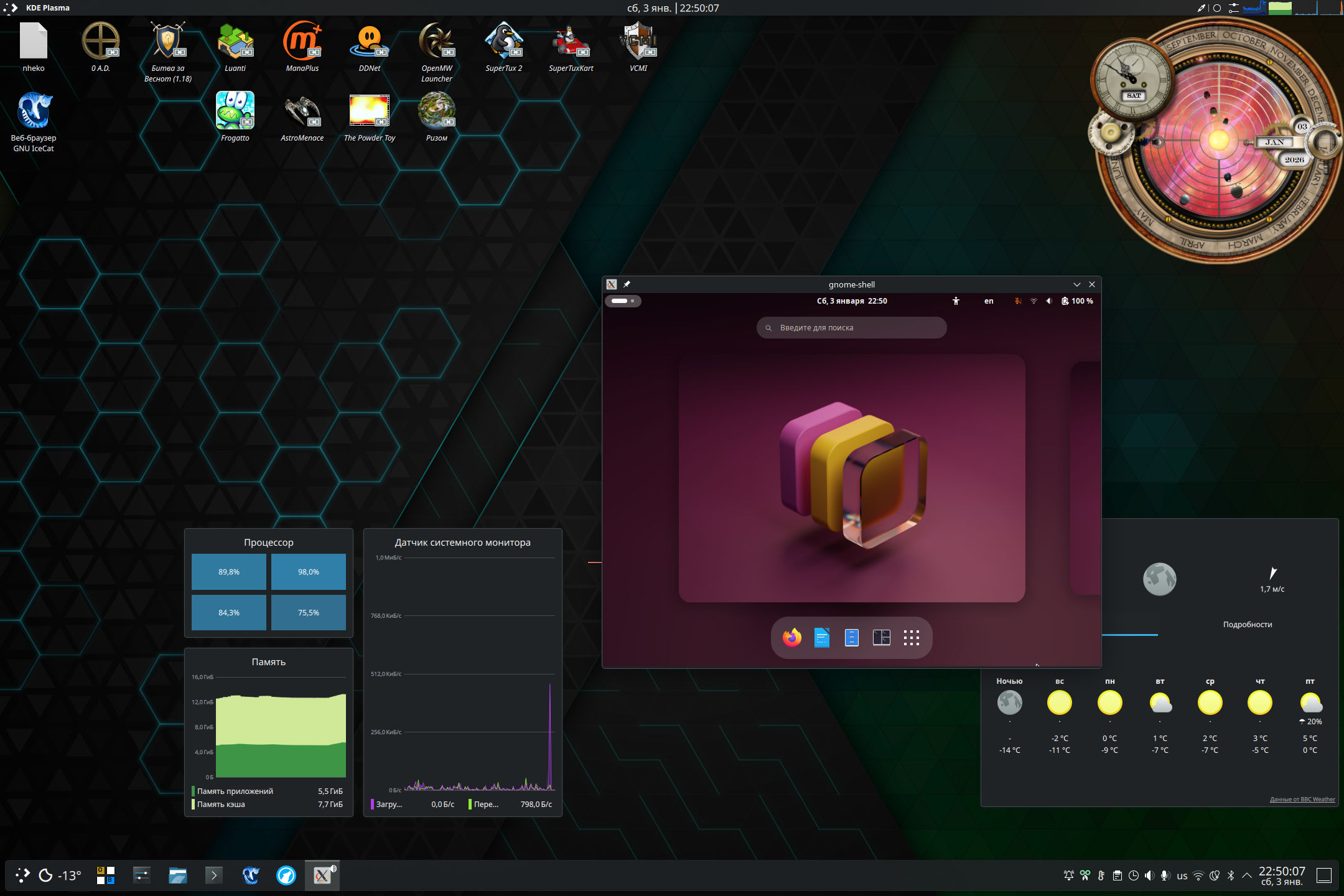Click the Show Applications grid icon
This screenshot has height=896, width=1344.
(911, 637)
